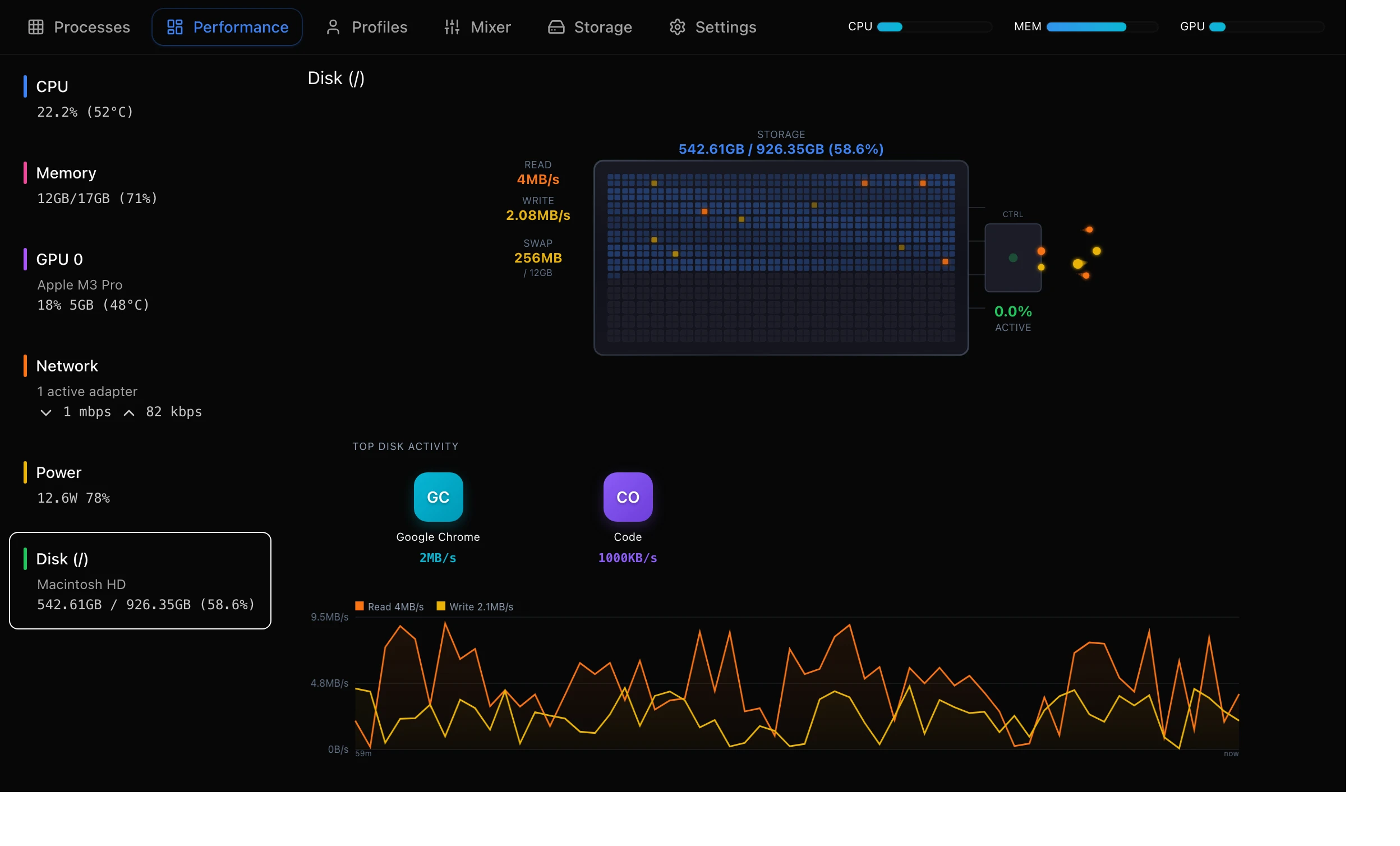The image size is (1400, 846).
Task: Click the READ '4MB/s' value
Action: 538,180
